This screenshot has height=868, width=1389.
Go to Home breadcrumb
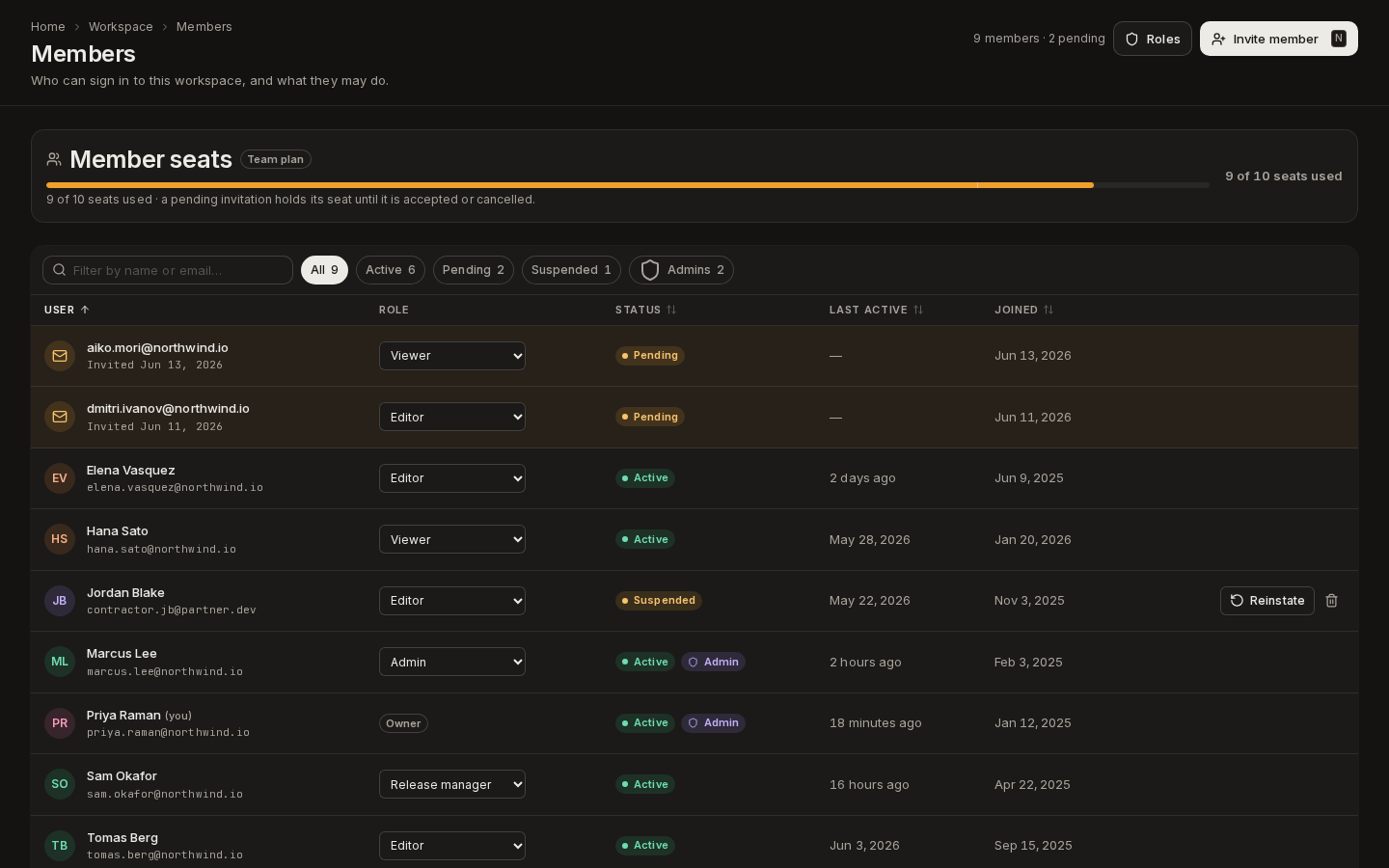[x=48, y=27]
